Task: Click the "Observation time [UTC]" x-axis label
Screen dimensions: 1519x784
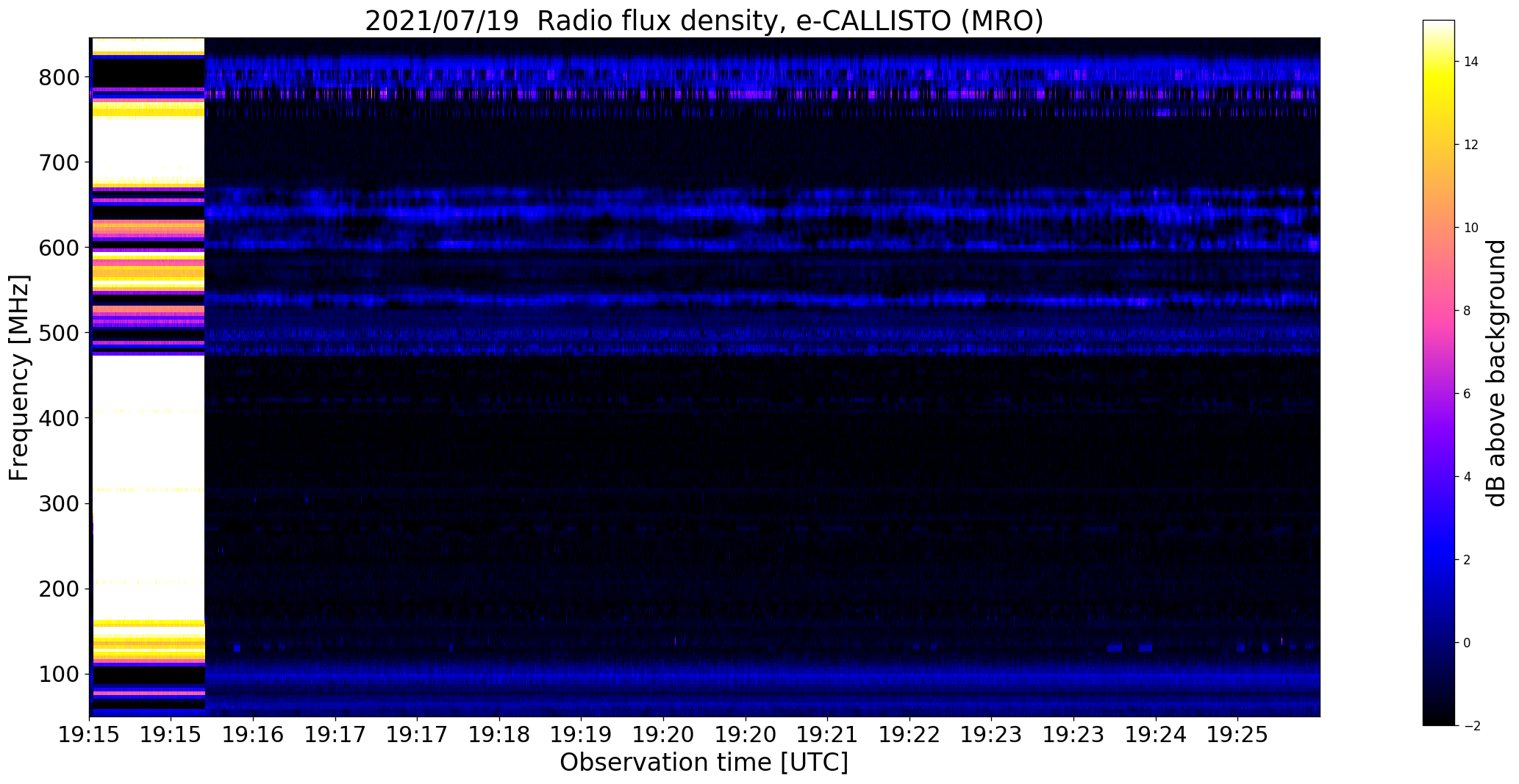Action: pos(704,763)
